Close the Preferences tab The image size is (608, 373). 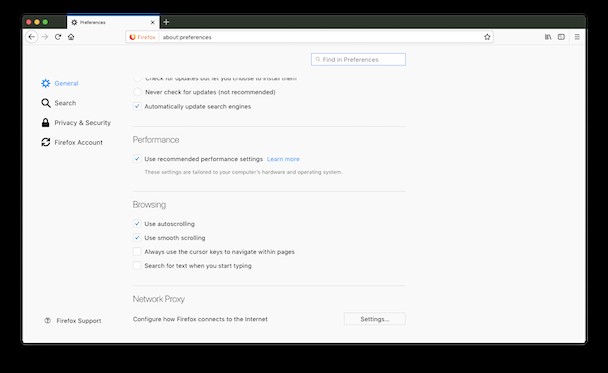pyautogui.click(x=152, y=22)
